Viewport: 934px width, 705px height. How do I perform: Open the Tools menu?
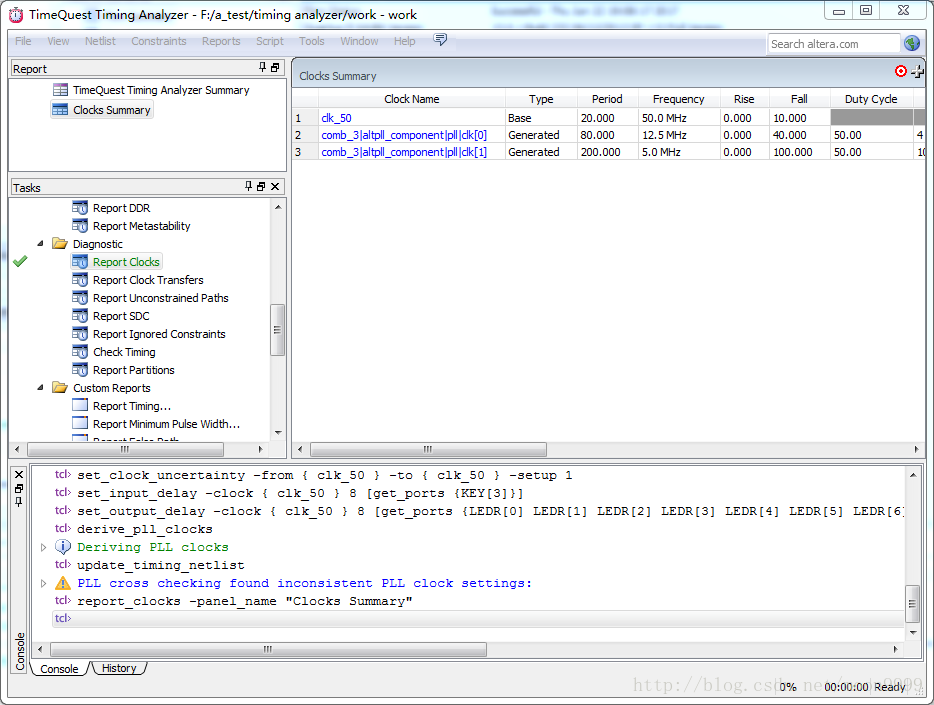click(312, 41)
